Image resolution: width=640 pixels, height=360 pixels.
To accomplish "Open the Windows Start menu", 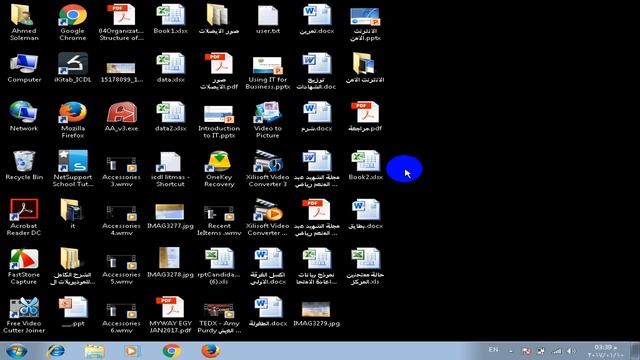I will point(17,351).
